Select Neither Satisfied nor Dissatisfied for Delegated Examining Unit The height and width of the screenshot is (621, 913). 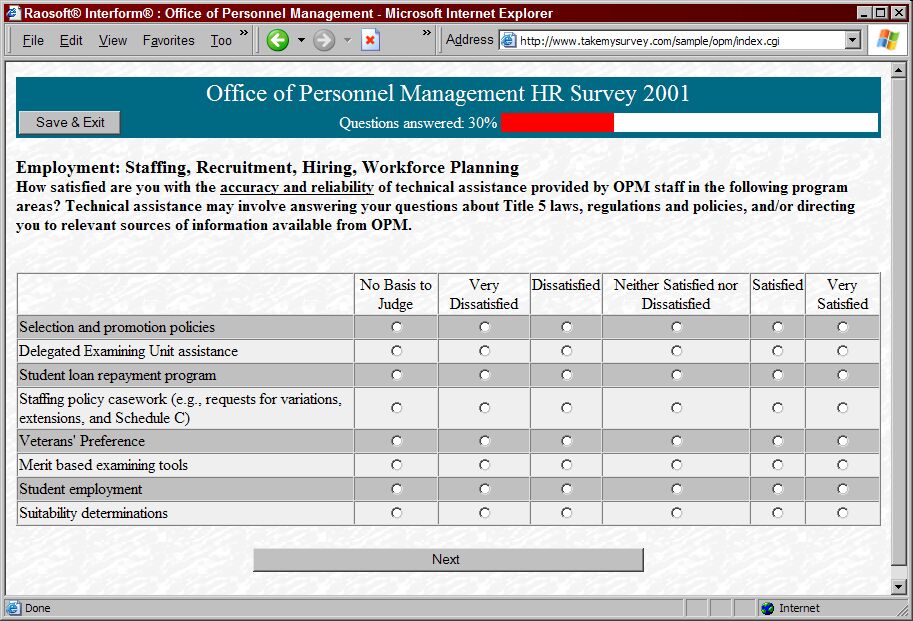pos(676,351)
